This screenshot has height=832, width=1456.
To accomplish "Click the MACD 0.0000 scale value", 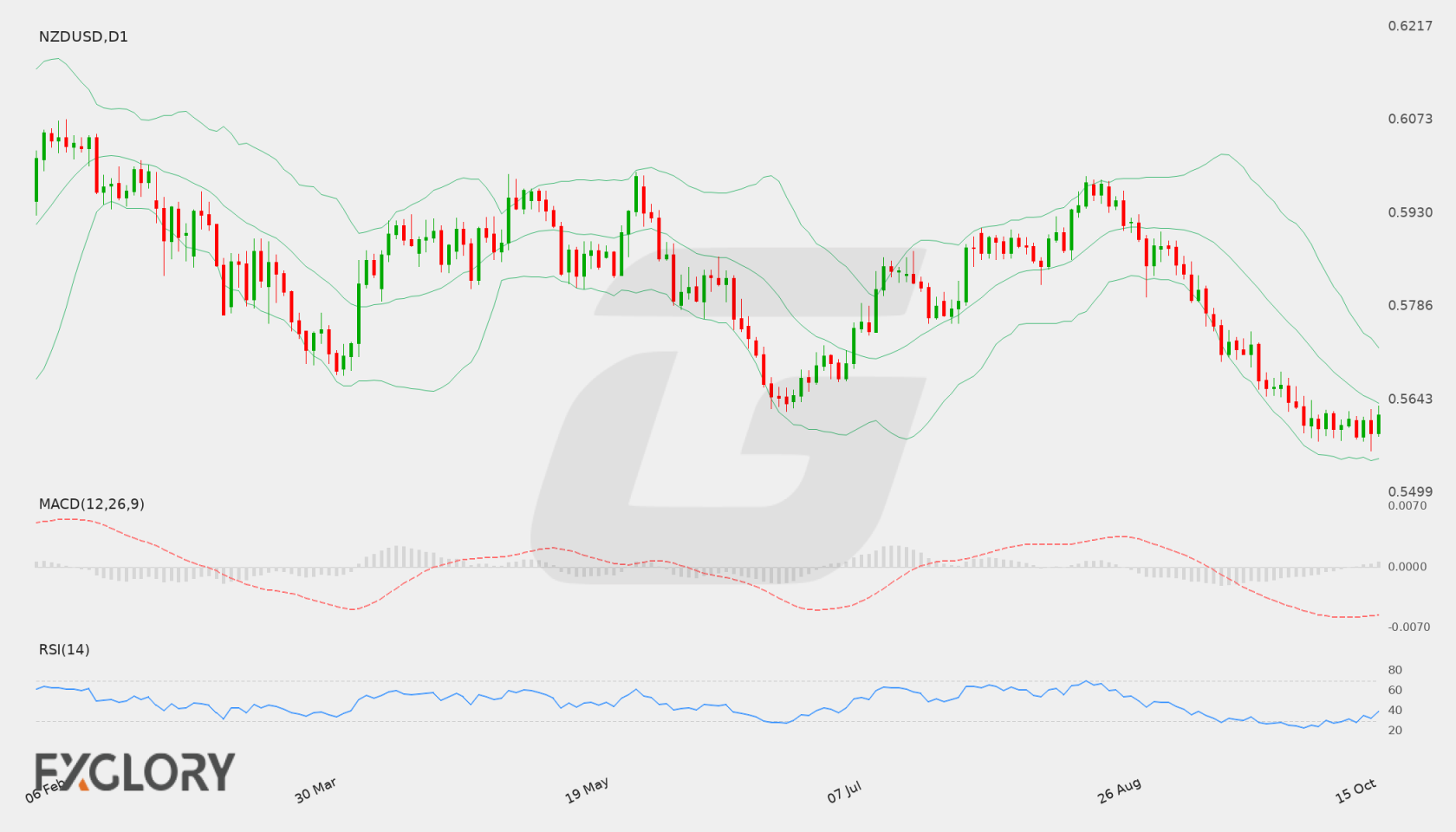I will pos(1407,566).
